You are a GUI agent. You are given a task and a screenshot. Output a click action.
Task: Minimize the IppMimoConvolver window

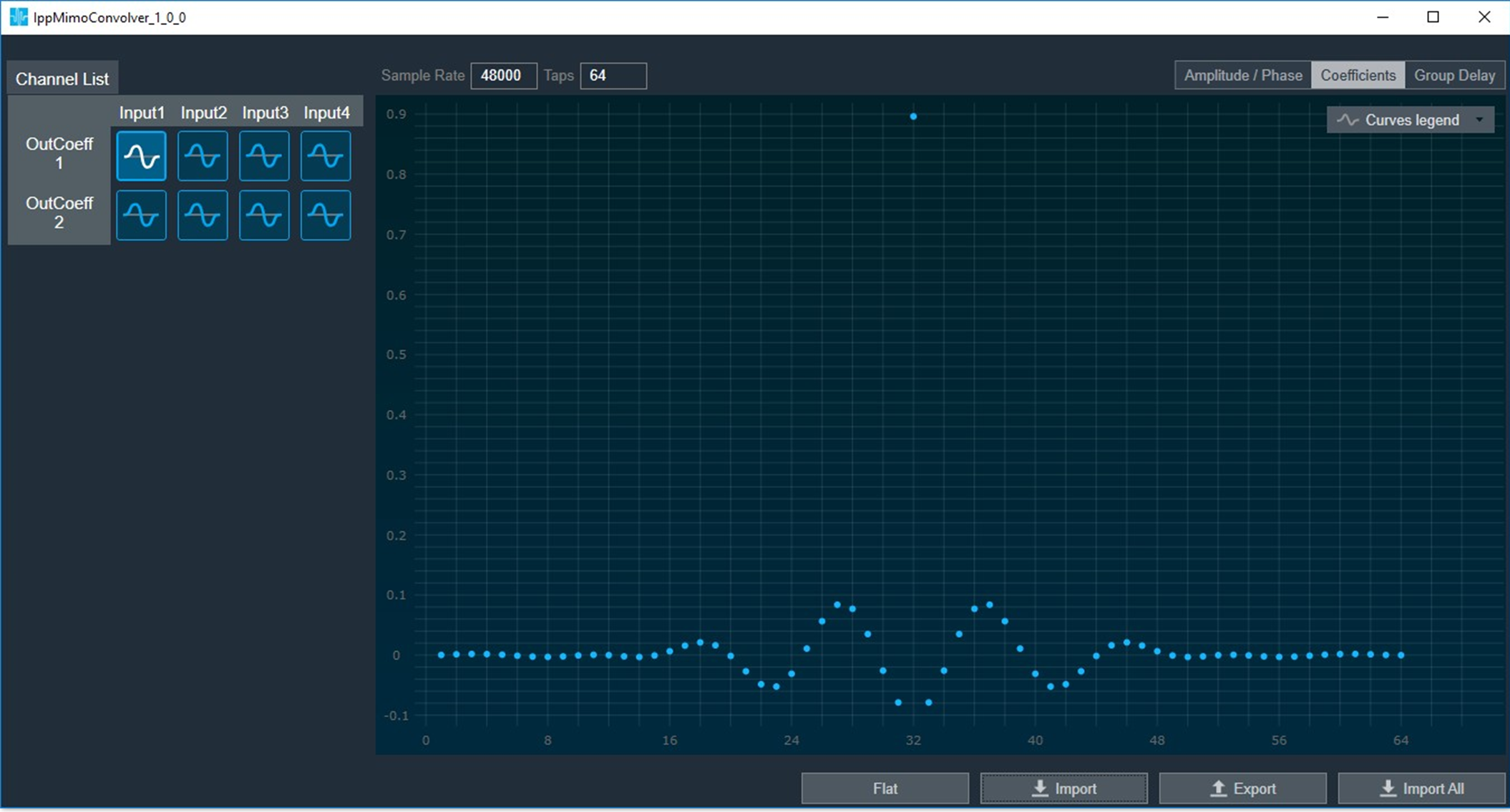[1383, 17]
